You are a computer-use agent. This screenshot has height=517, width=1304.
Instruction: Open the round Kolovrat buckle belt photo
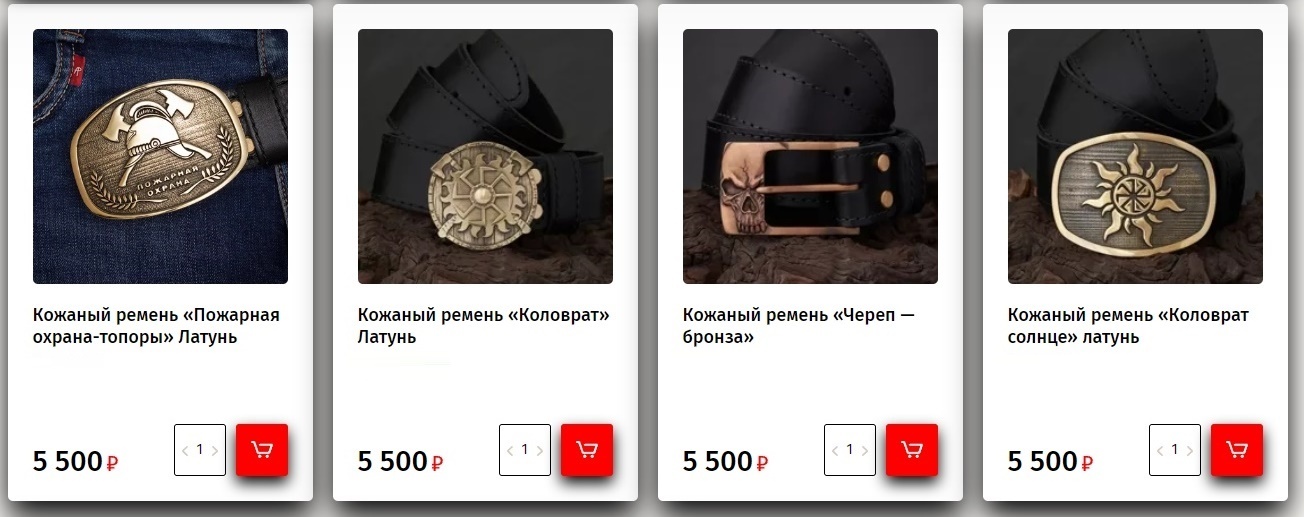point(485,156)
